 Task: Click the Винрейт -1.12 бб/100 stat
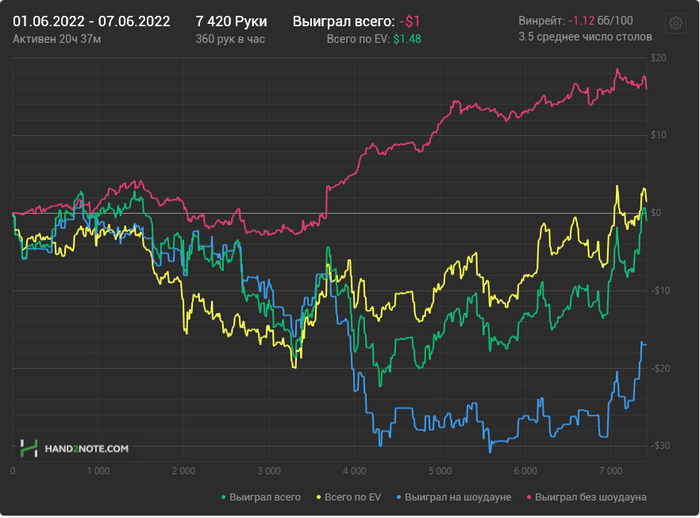[x=575, y=21]
